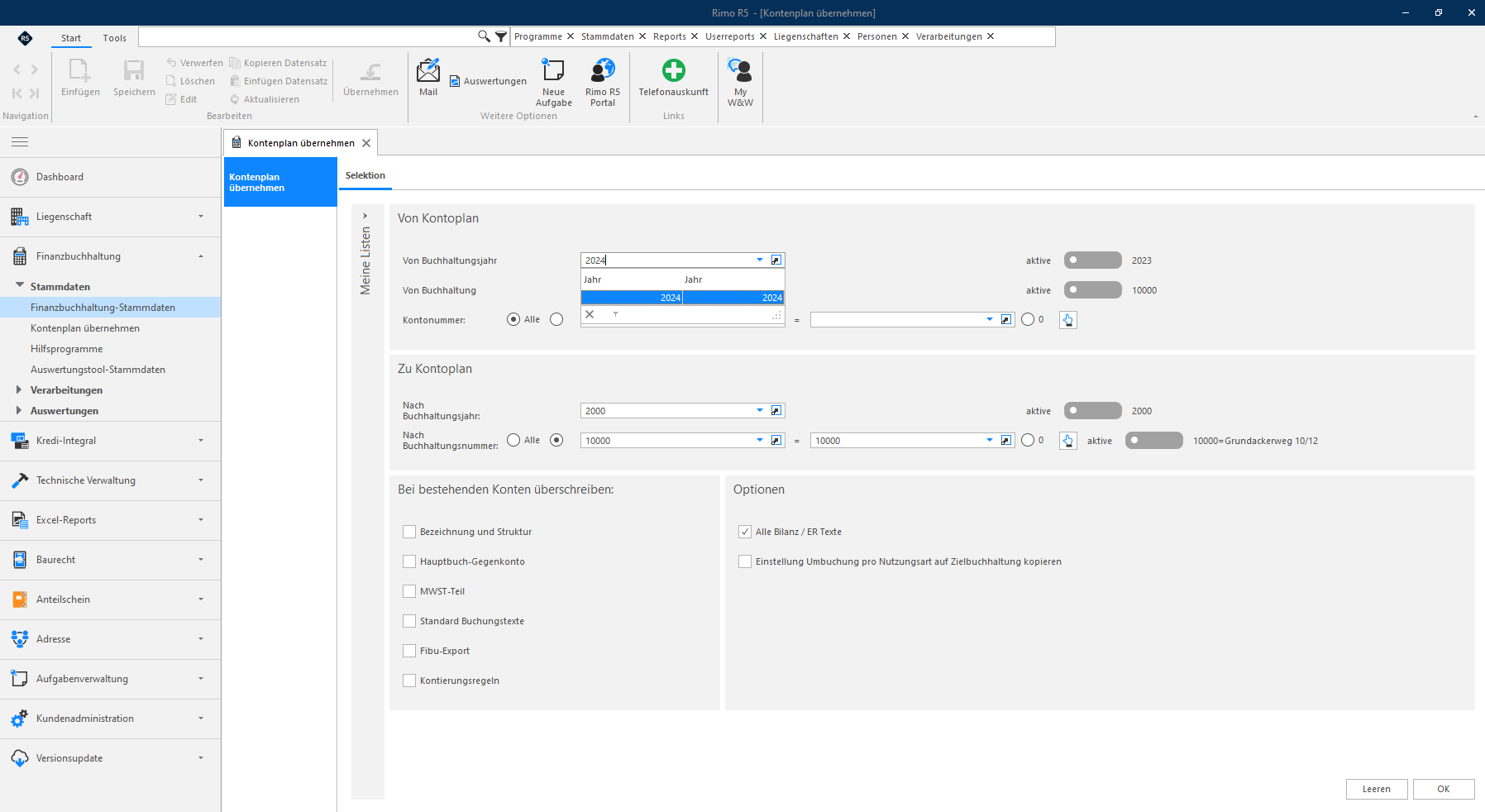Image resolution: width=1485 pixels, height=812 pixels.
Task: Click the OK button
Action: pos(1444,789)
